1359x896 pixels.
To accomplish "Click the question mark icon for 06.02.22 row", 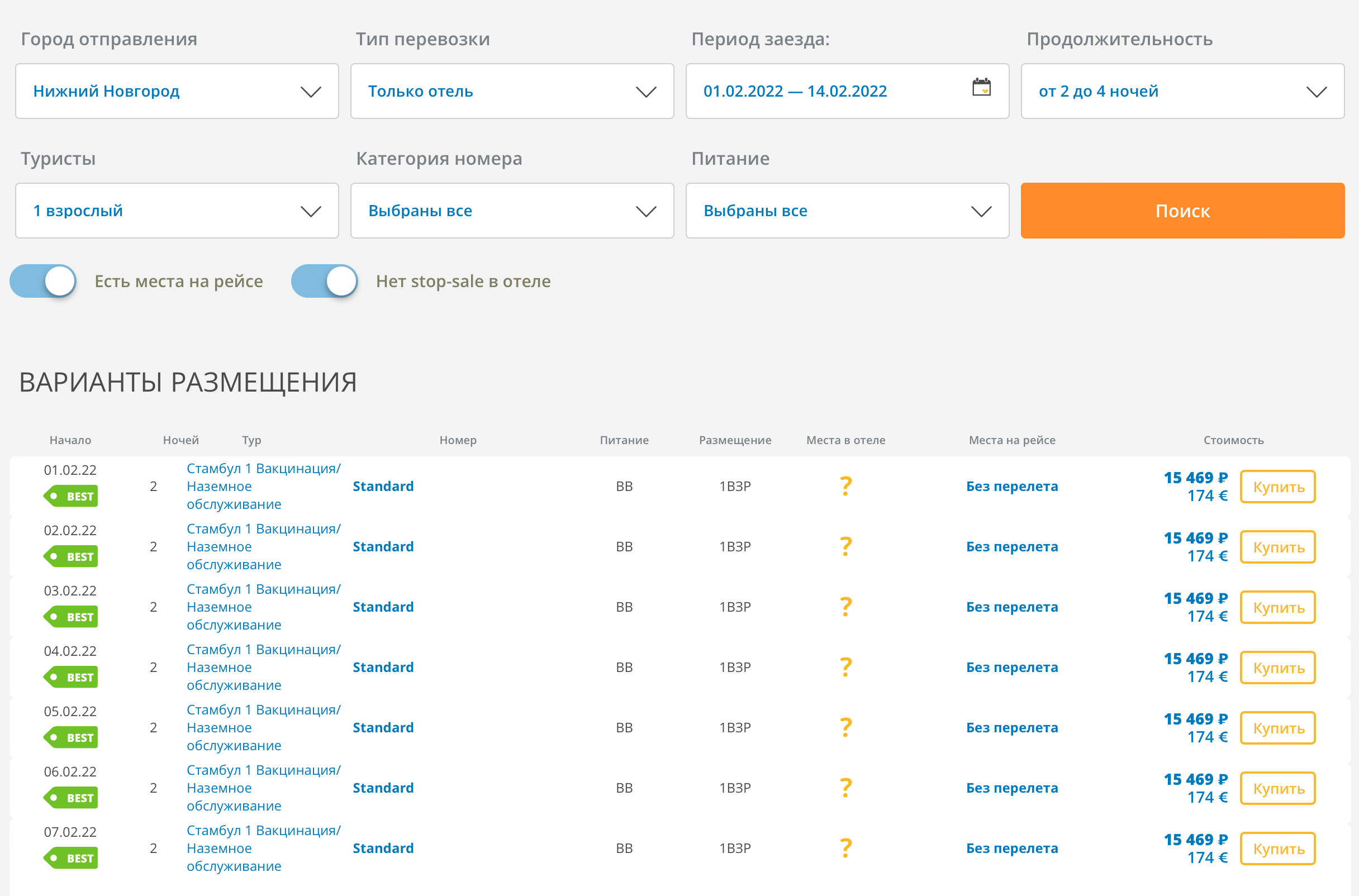I will click(846, 788).
